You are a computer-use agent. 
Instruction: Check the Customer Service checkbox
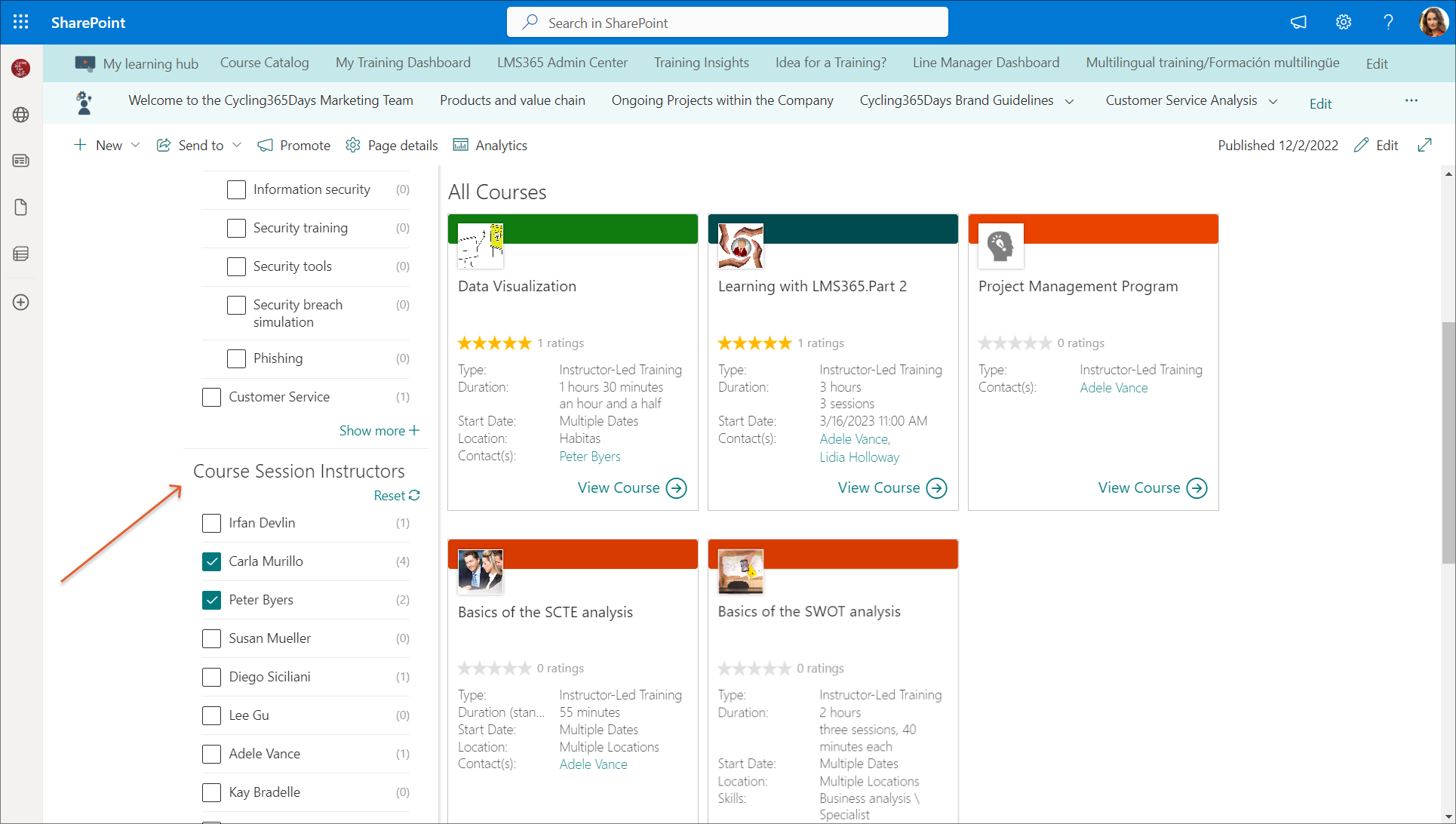(211, 397)
